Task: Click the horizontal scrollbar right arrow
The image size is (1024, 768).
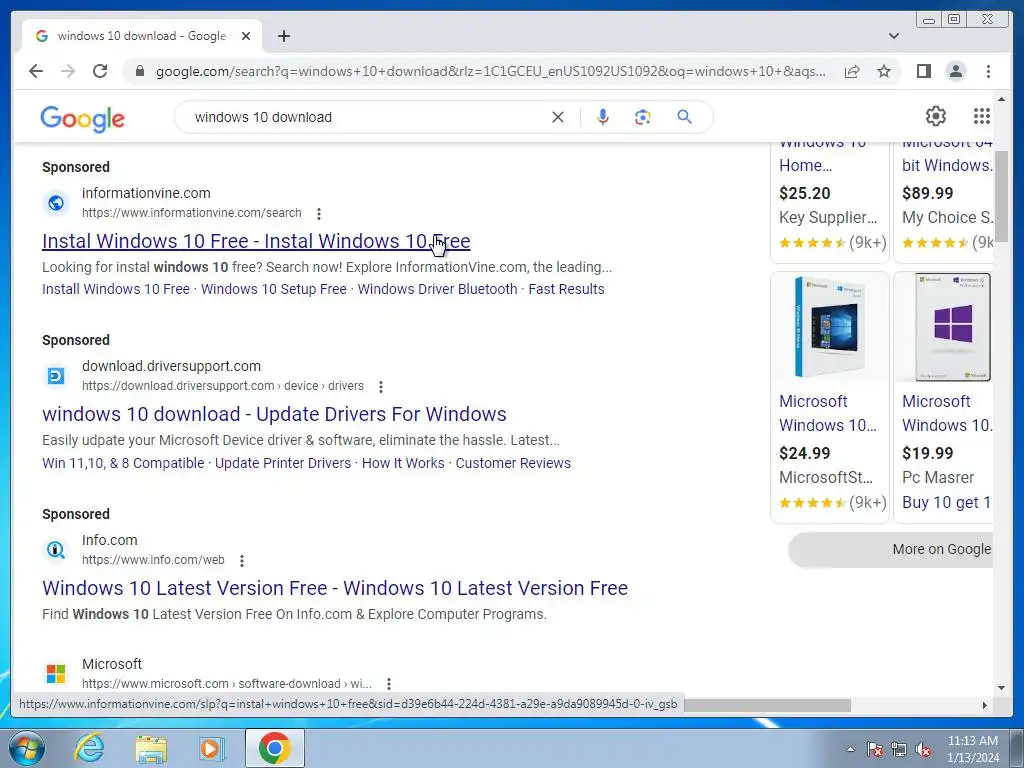Action: (985, 705)
